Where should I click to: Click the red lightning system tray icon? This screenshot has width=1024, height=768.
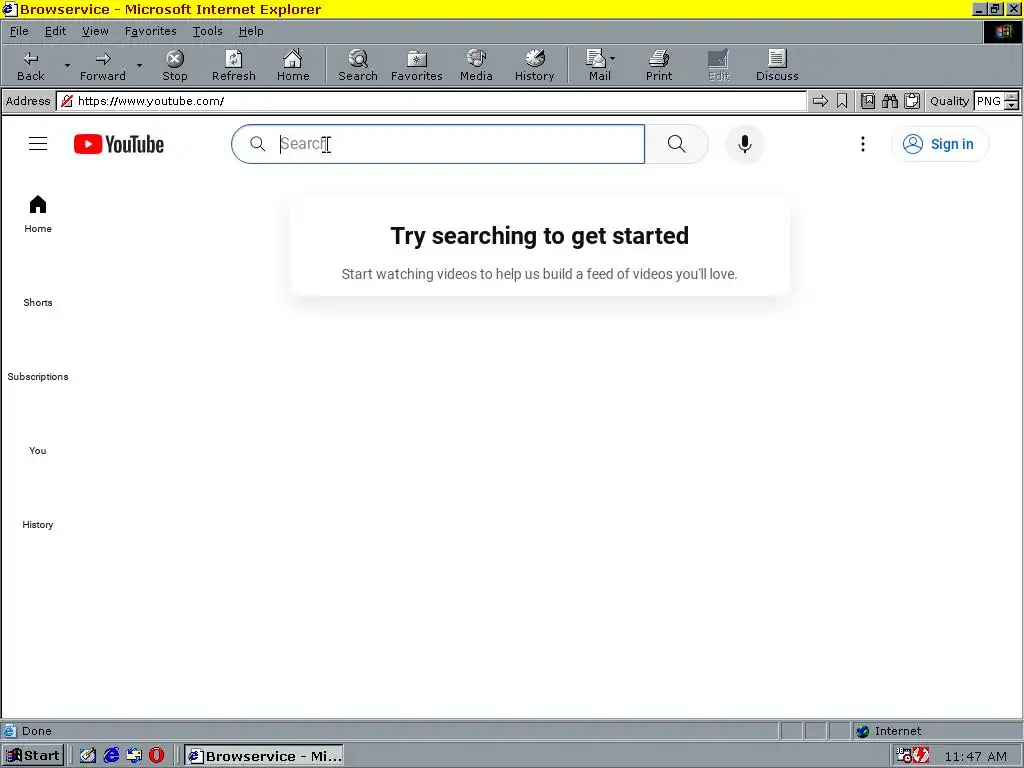(921, 756)
